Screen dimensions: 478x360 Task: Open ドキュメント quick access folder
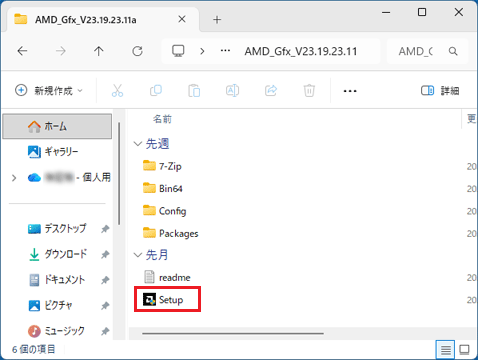[x=57, y=279]
